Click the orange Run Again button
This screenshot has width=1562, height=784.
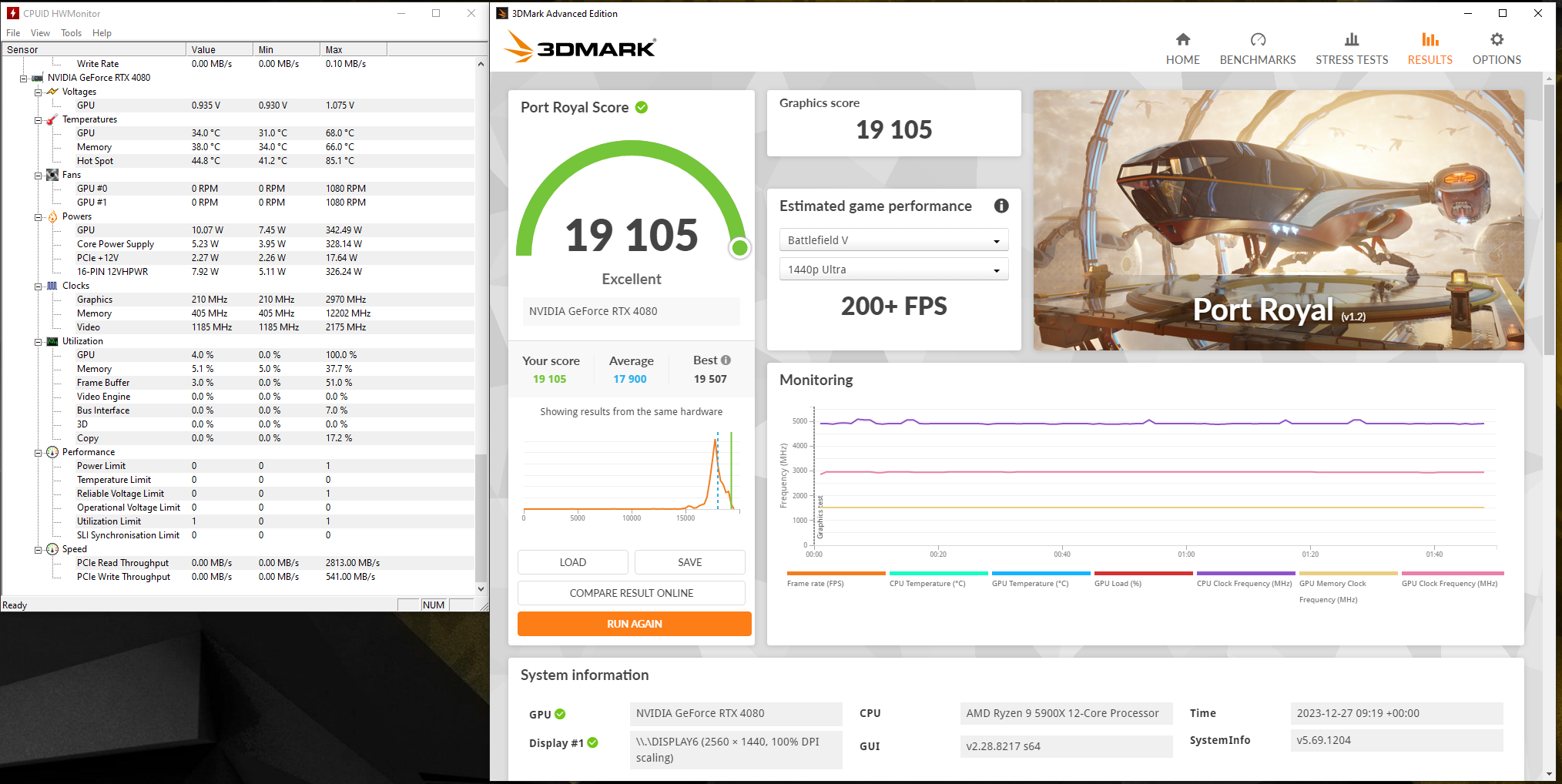(x=635, y=624)
